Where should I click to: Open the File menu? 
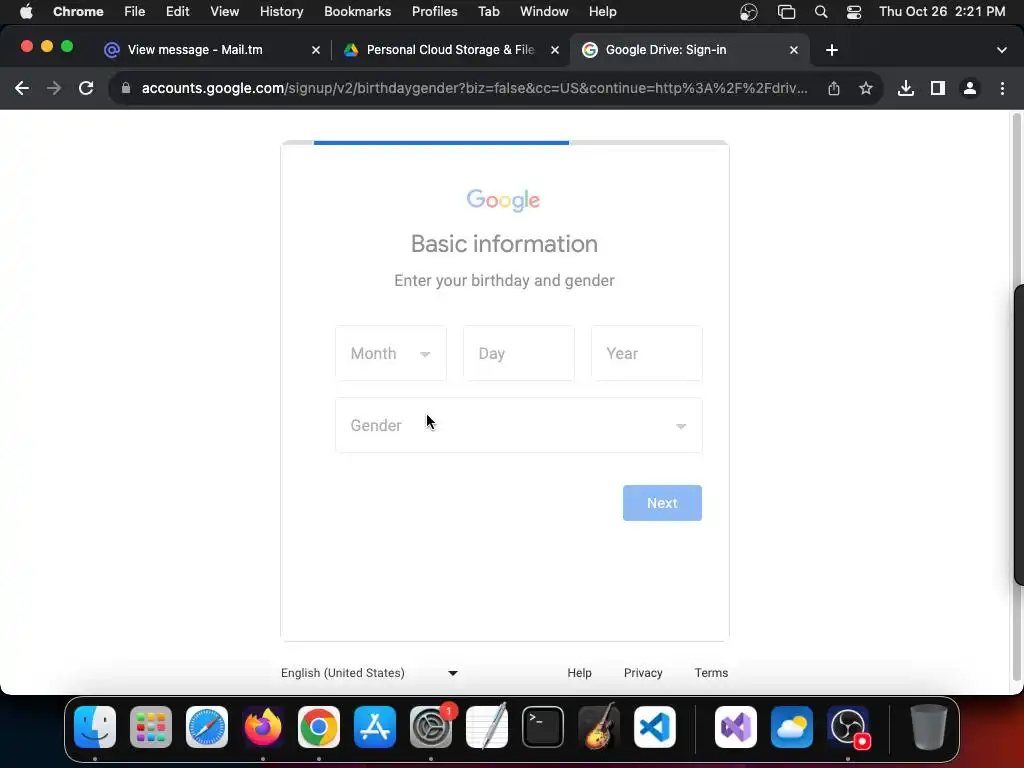coord(135,12)
